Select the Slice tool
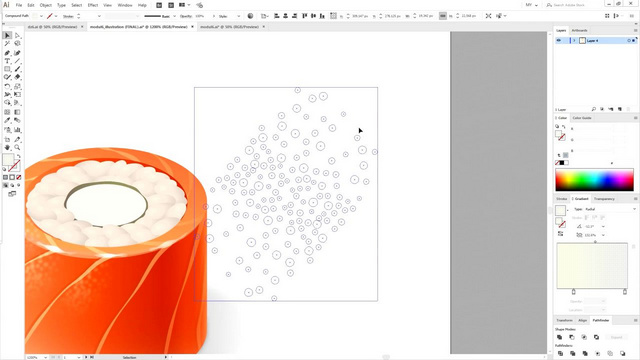This screenshot has width=640, height=360. pos(17,140)
